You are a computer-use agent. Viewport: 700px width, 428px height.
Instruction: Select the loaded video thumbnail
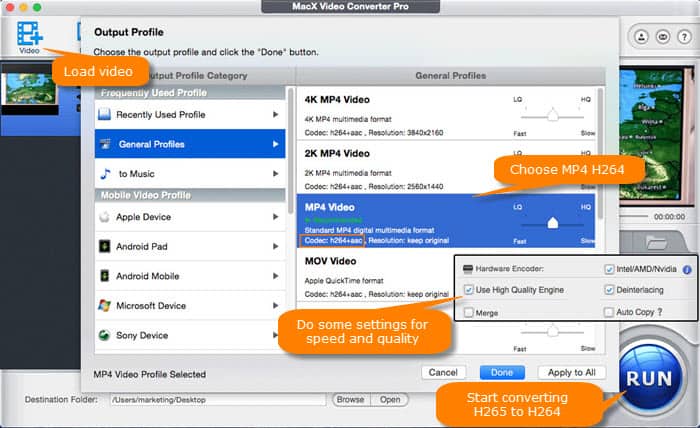29,89
